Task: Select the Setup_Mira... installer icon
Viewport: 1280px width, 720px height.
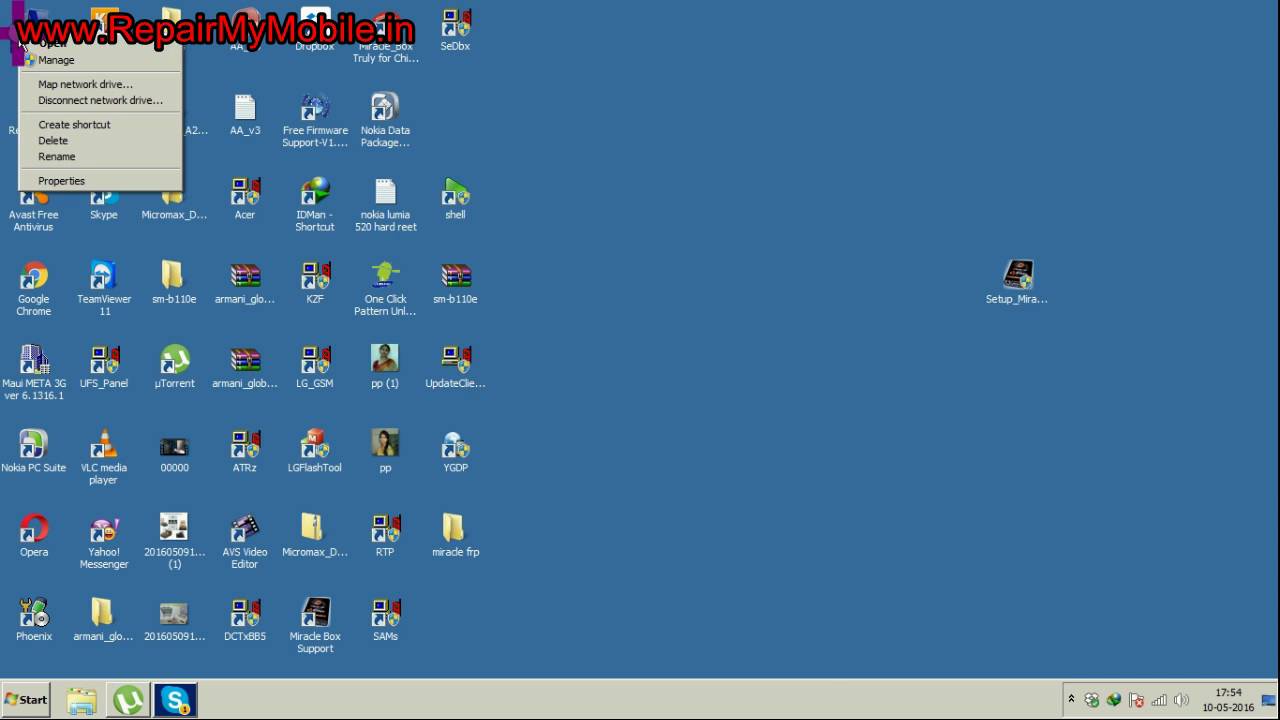Action: click(x=1017, y=282)
